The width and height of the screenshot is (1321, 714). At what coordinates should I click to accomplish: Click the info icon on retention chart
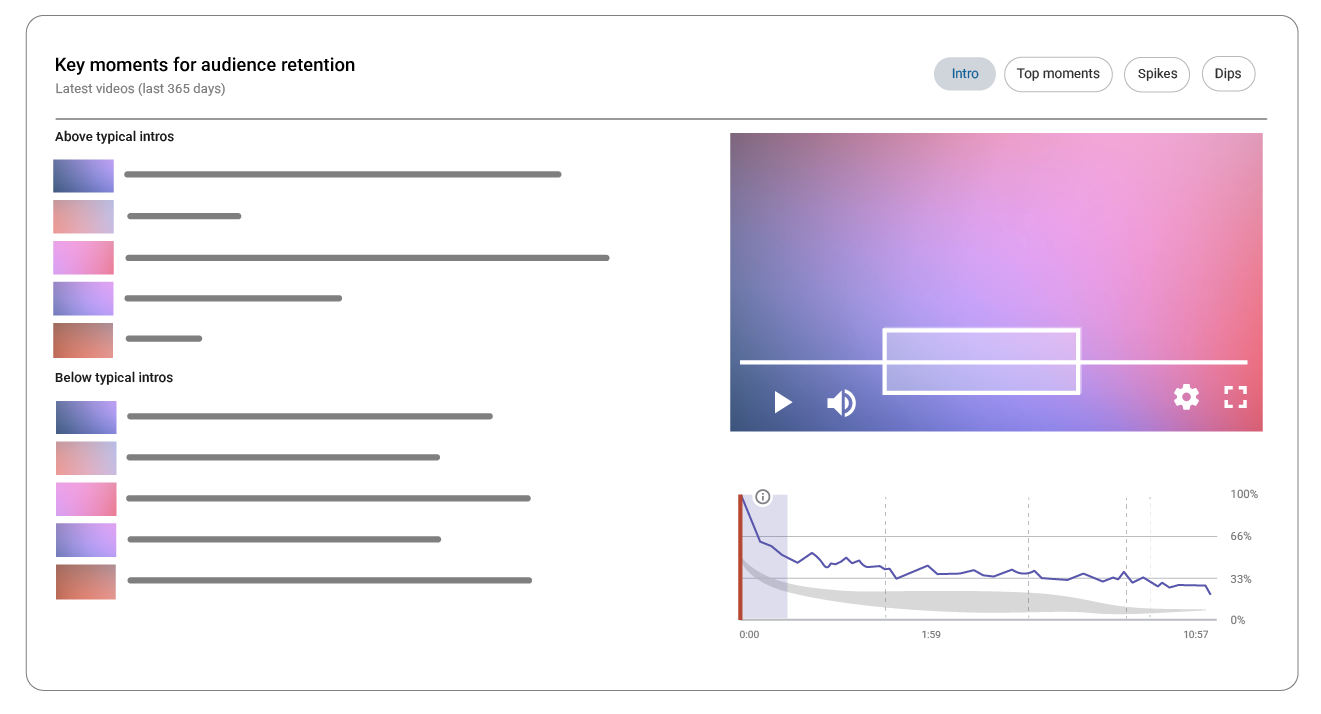point(763,496)
